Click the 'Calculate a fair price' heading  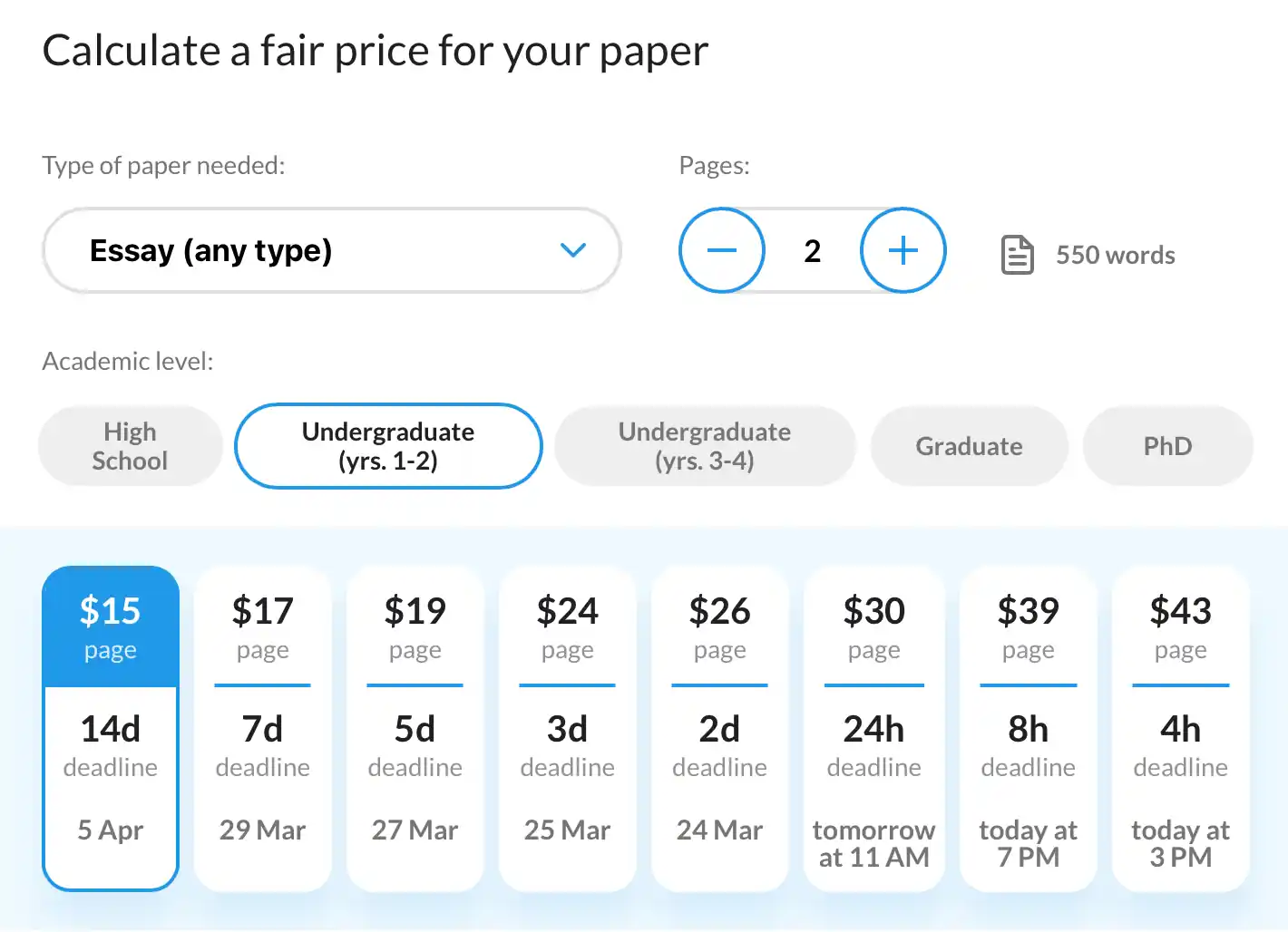point(376,51)
